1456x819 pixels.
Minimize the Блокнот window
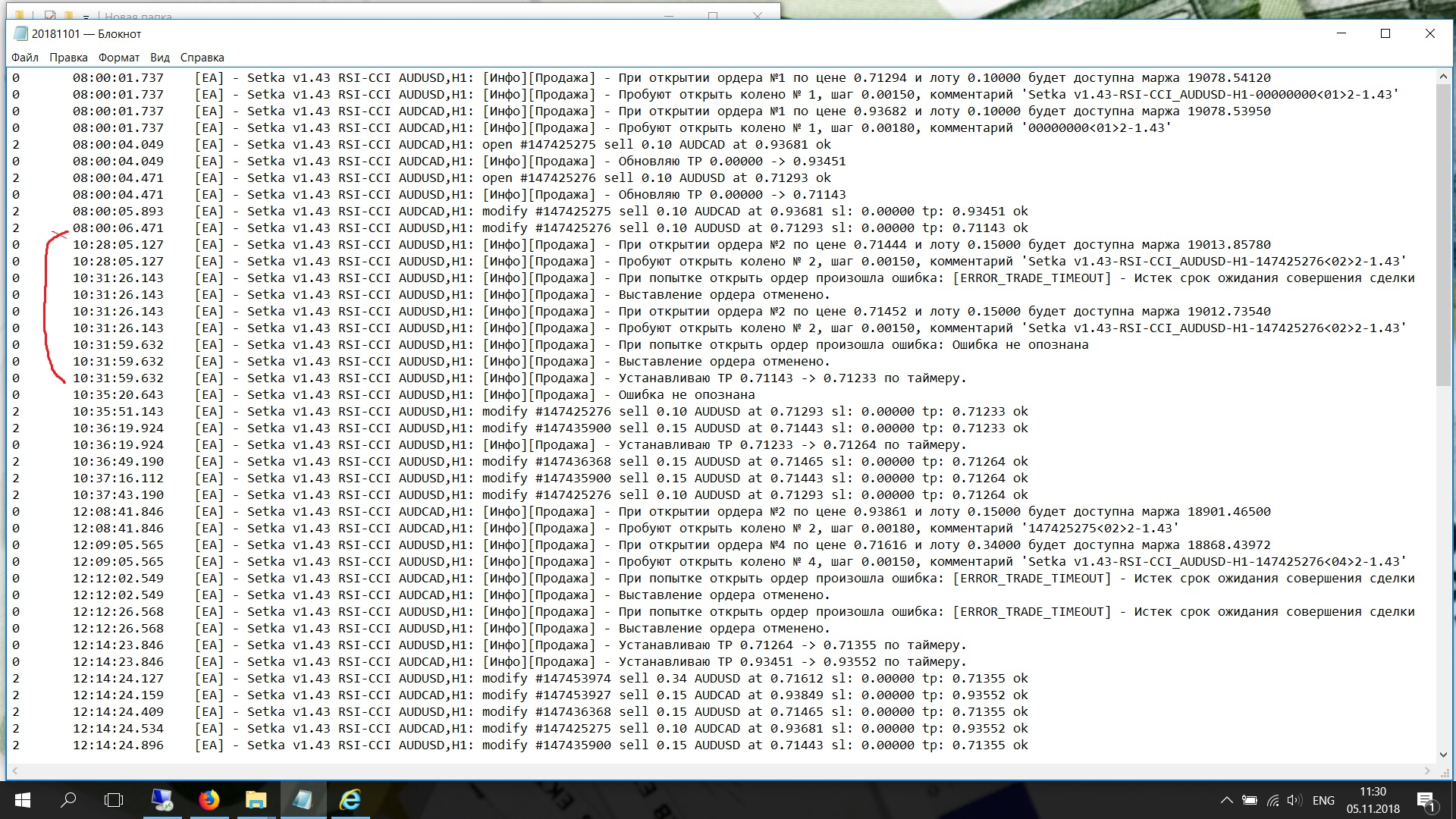(1341, 33)
